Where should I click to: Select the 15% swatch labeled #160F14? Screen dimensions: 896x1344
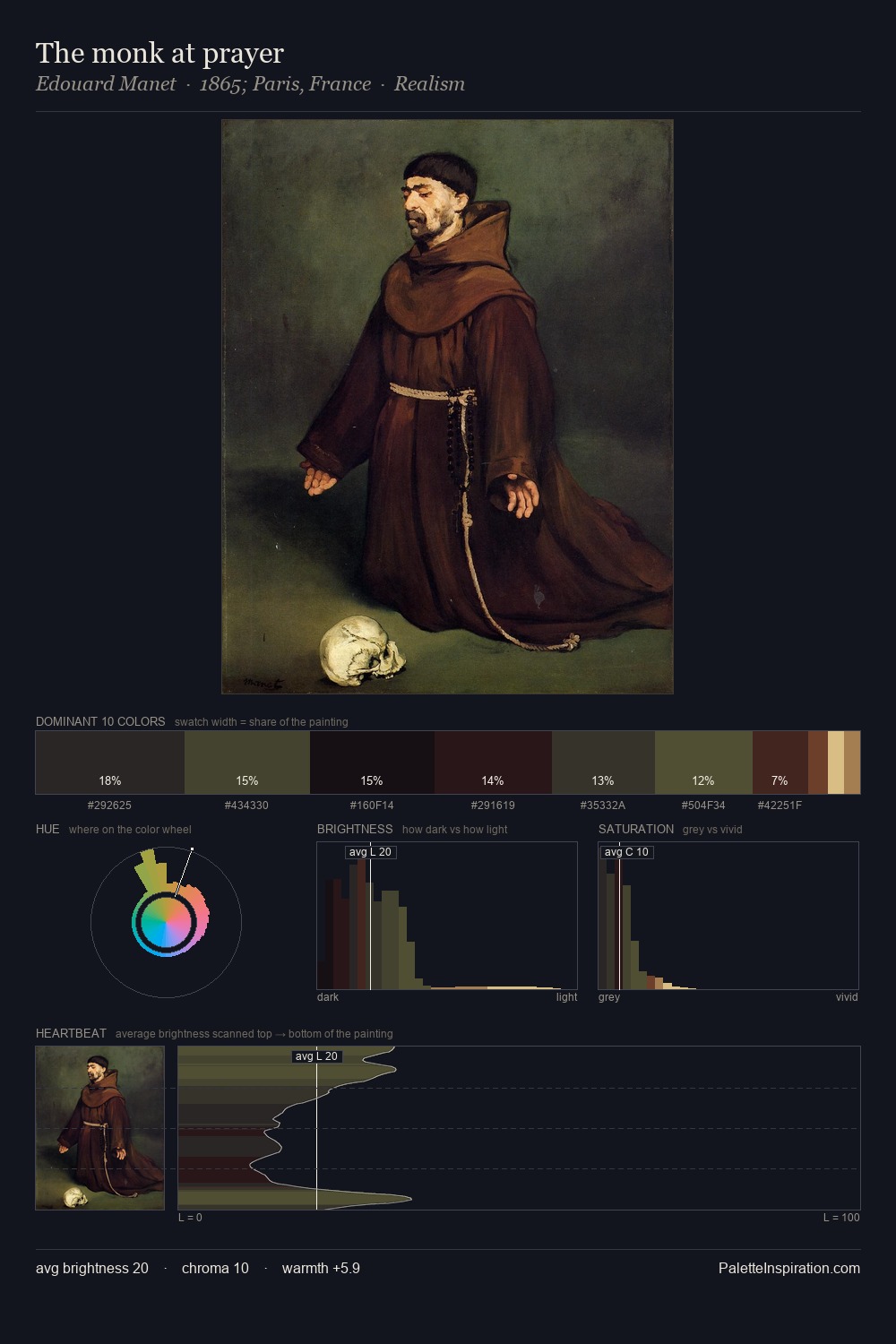372,762
